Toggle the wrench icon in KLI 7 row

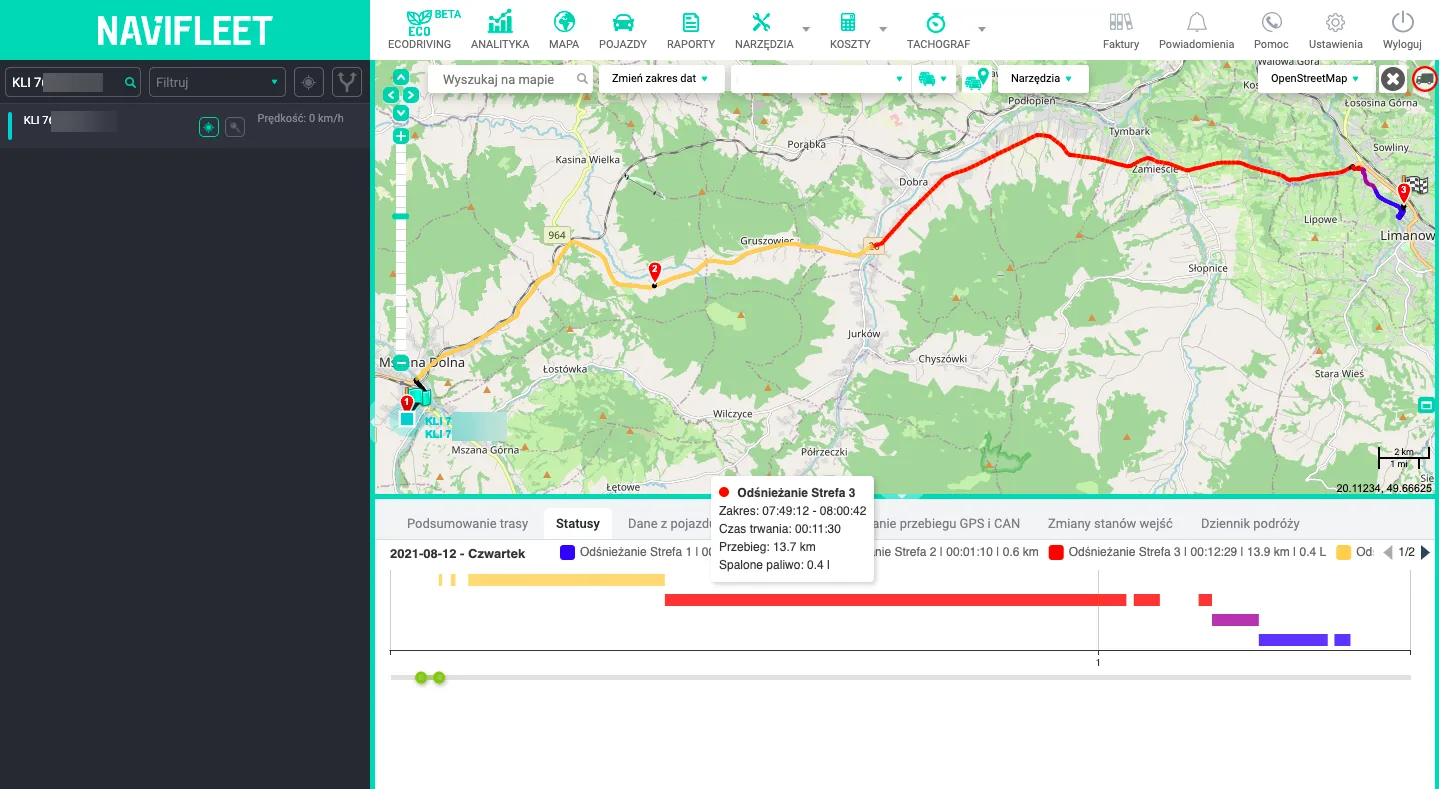pyautogui.click(x=234, y=127)
